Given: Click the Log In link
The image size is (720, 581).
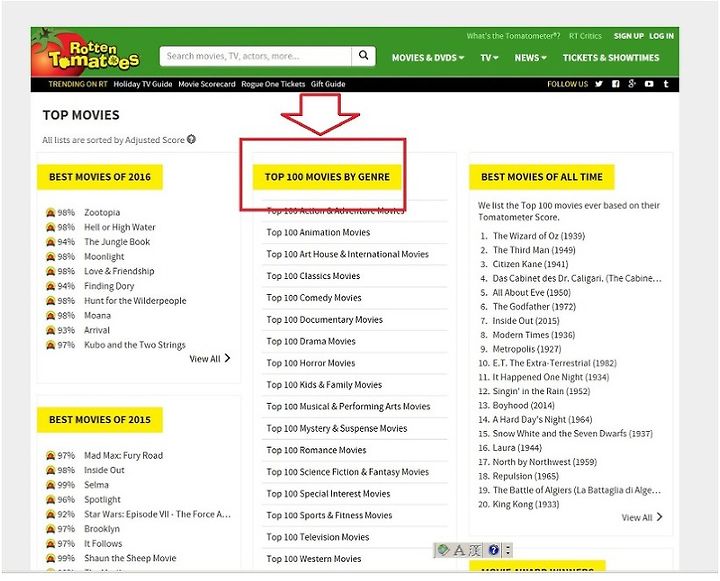Looking at the screenshot, I should pos(661,36).
